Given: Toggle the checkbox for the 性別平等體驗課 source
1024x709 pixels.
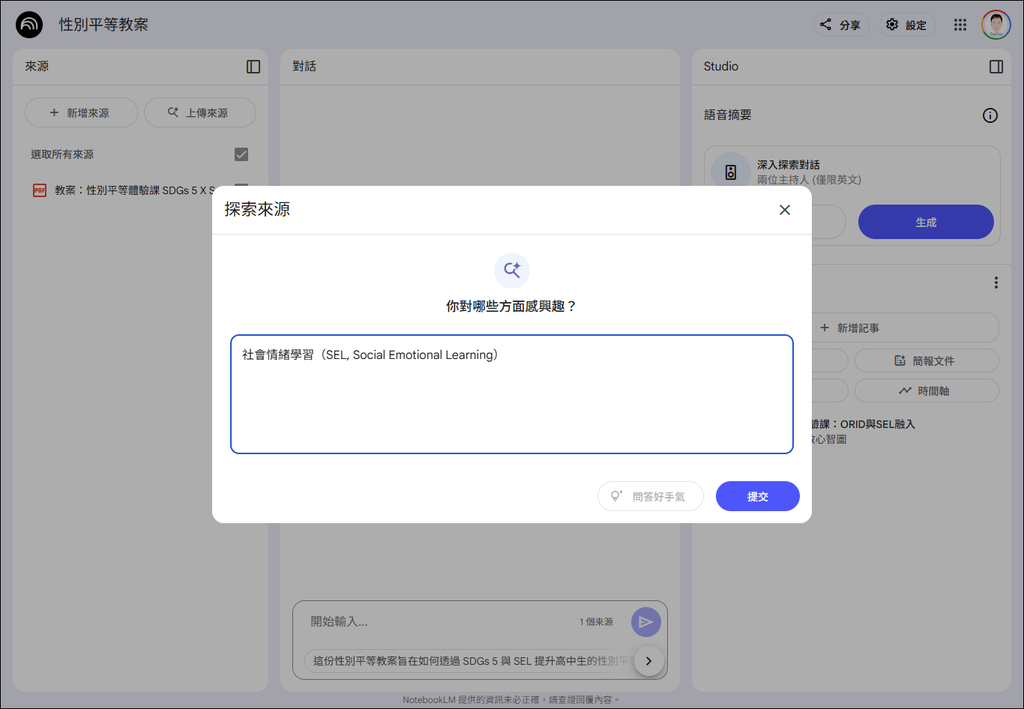Looking at the screenshot, I should pyautogui.click(x=241, y=186).
